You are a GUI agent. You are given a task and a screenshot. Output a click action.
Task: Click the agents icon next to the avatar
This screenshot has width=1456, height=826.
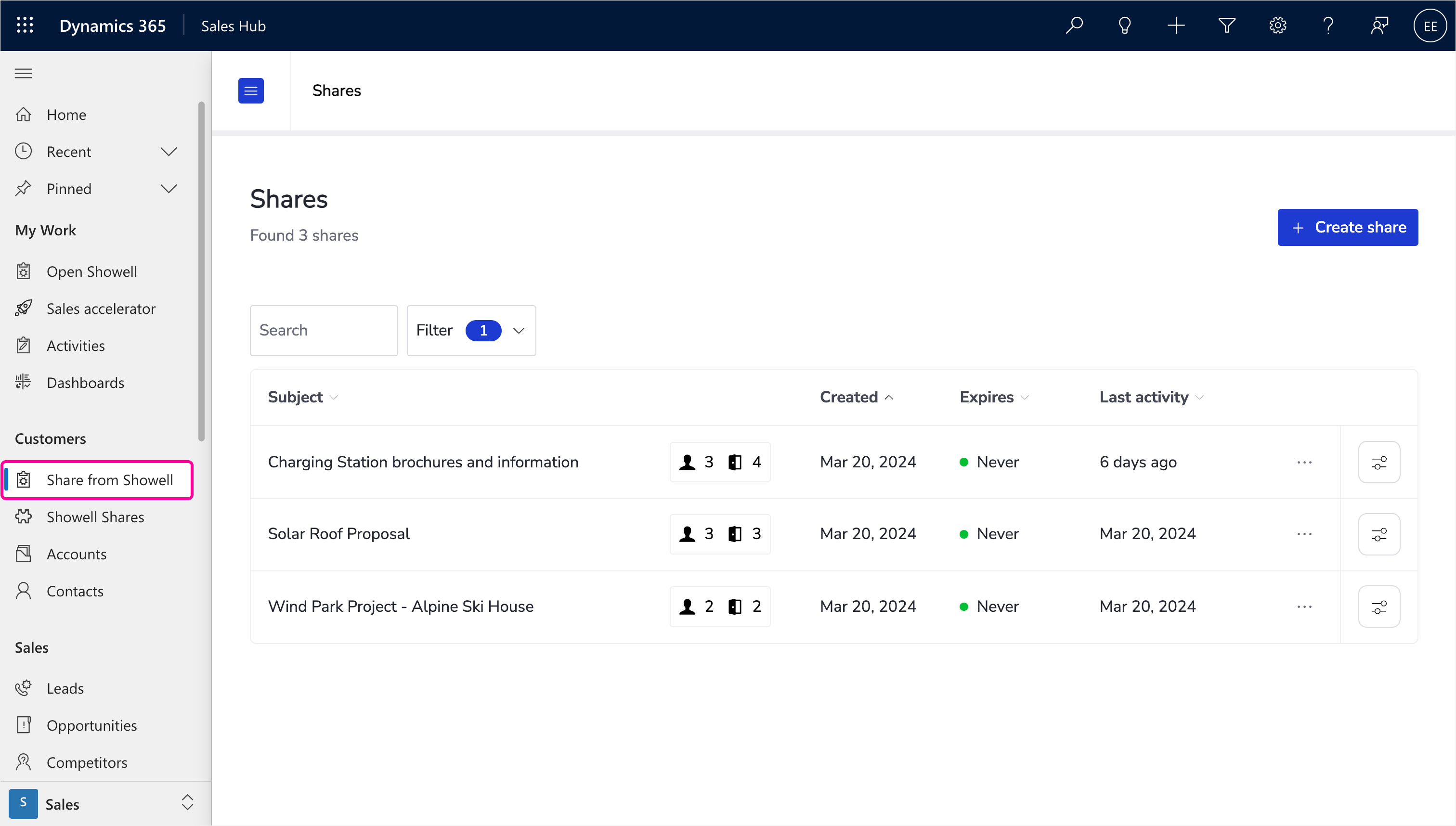point(1379,26)
